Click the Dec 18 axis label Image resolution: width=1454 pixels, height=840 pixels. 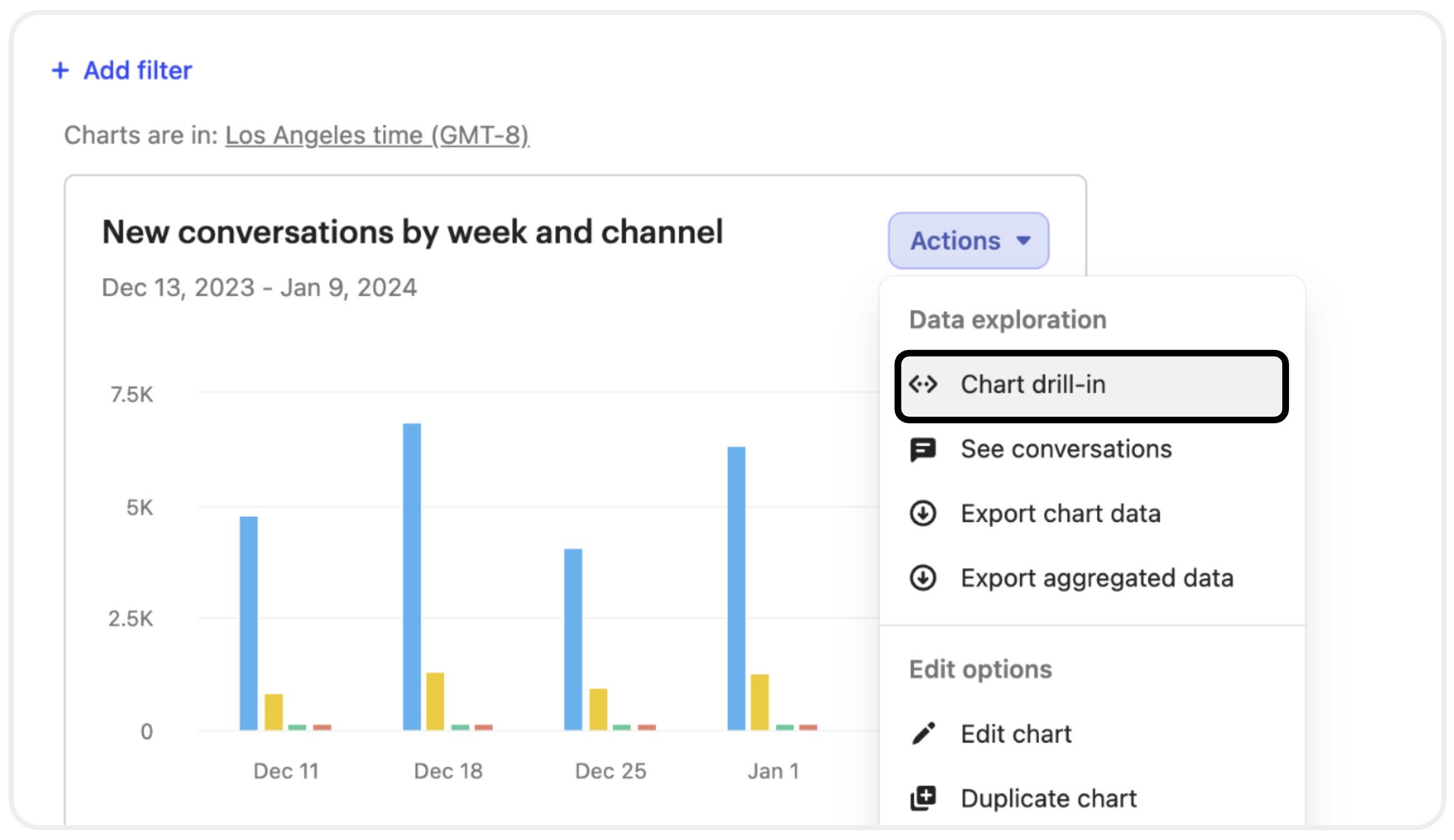point(448,771)
